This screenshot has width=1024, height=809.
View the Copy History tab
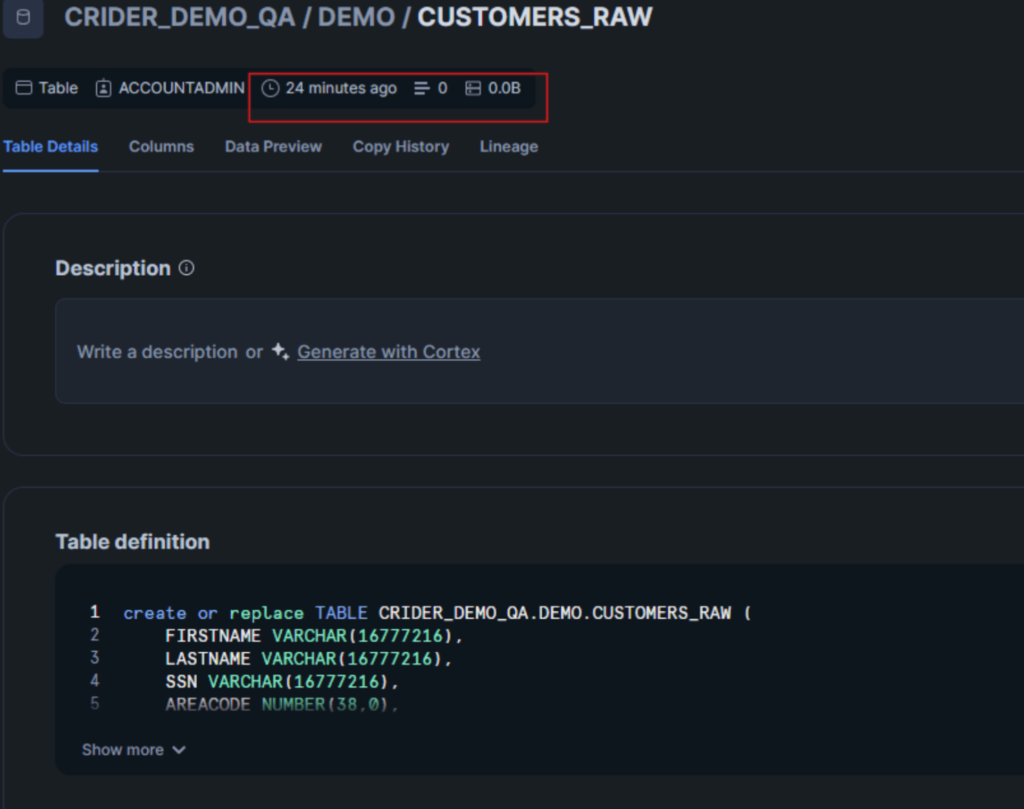click(x=401, y=147)
